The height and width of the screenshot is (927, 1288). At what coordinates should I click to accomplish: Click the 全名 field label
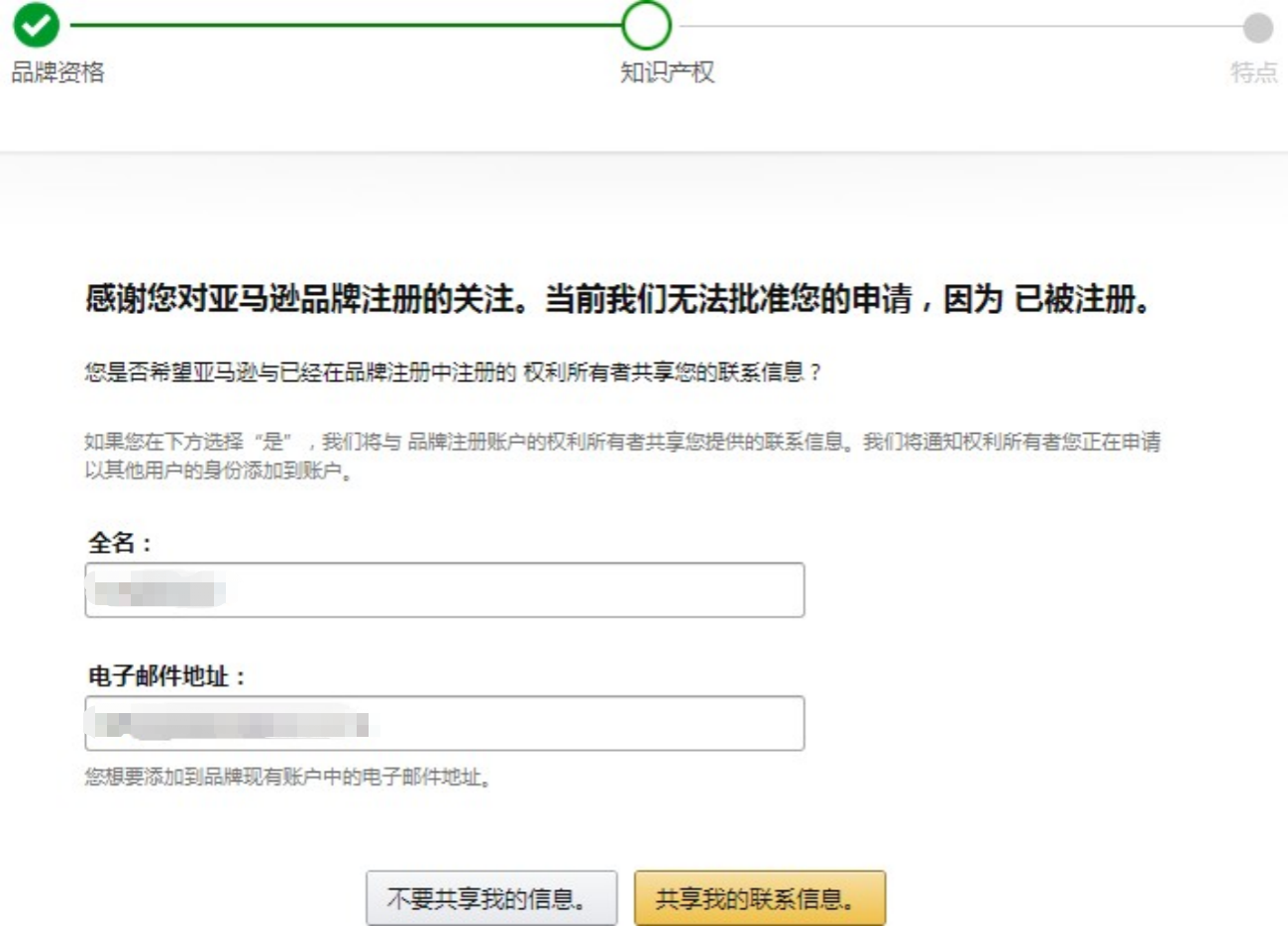tap(120, 543)
